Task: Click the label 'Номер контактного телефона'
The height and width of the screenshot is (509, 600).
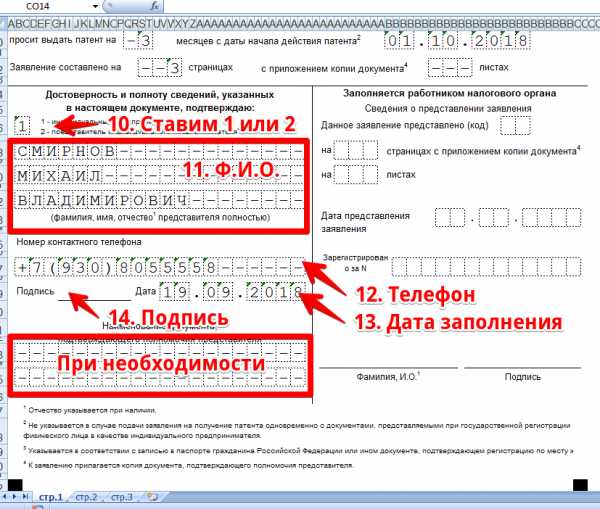Action: tap(79, 242)
